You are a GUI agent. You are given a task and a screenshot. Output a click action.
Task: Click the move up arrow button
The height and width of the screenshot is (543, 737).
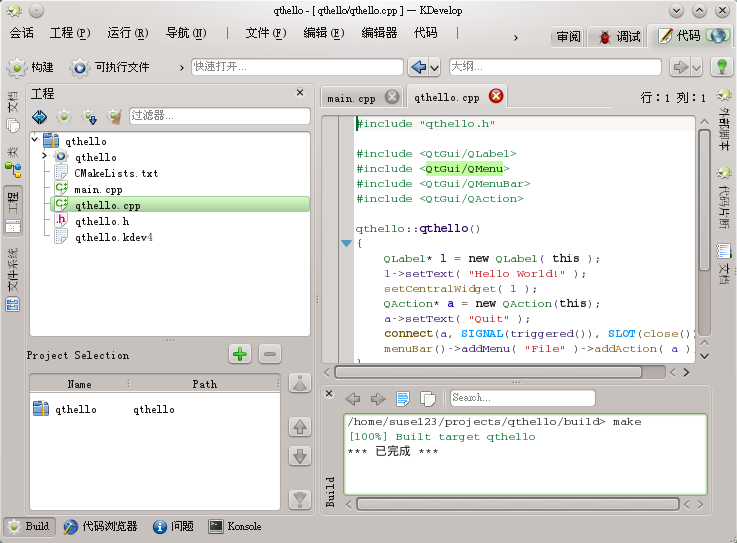300,427
